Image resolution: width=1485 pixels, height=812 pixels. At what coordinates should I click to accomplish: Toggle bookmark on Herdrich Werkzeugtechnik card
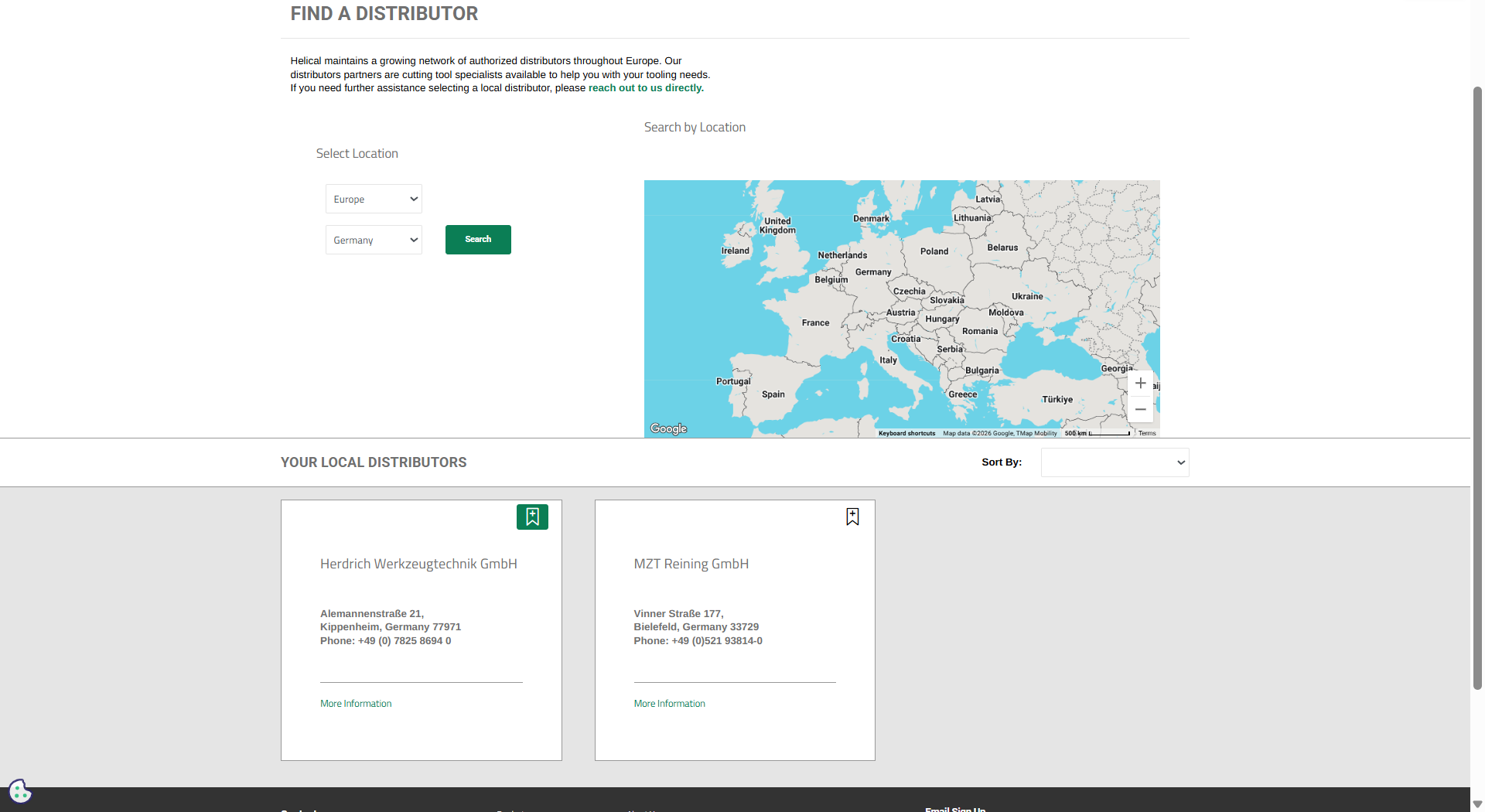point(532,517)
